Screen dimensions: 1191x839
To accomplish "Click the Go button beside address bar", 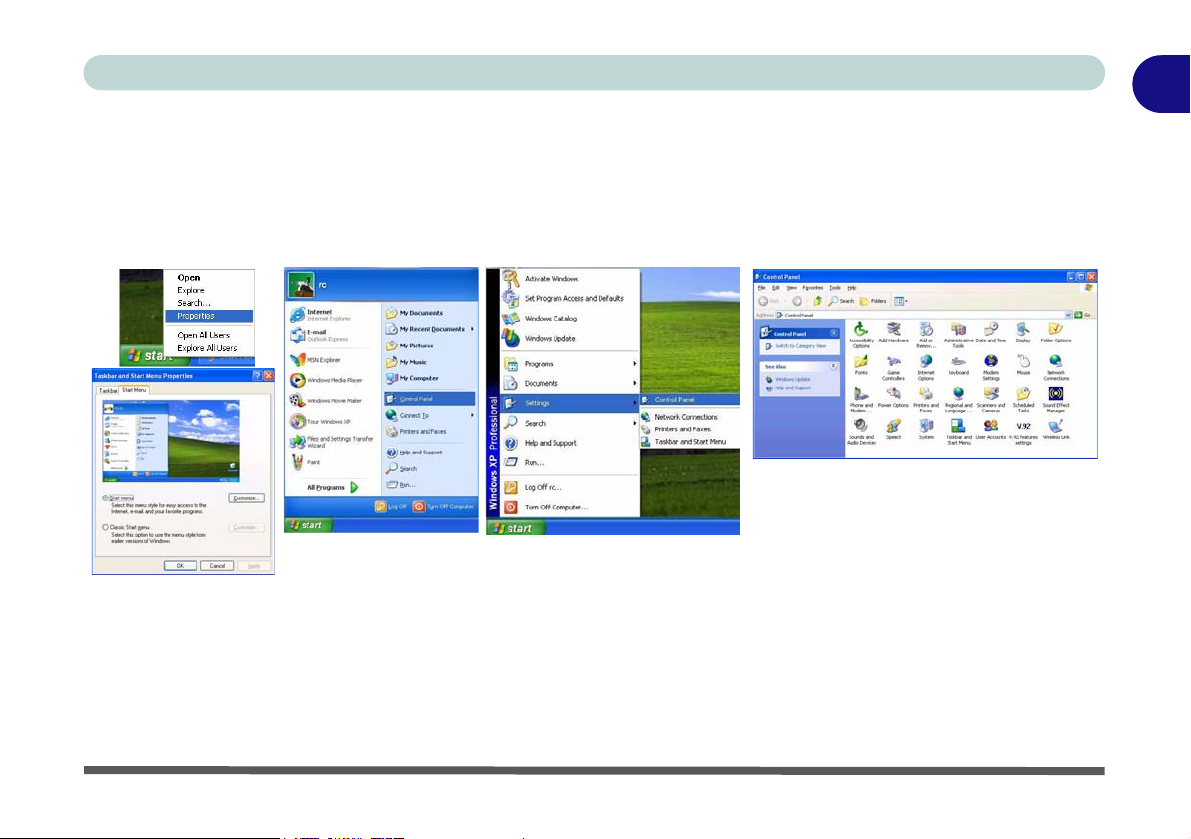I will click(x=1082, y=315).
